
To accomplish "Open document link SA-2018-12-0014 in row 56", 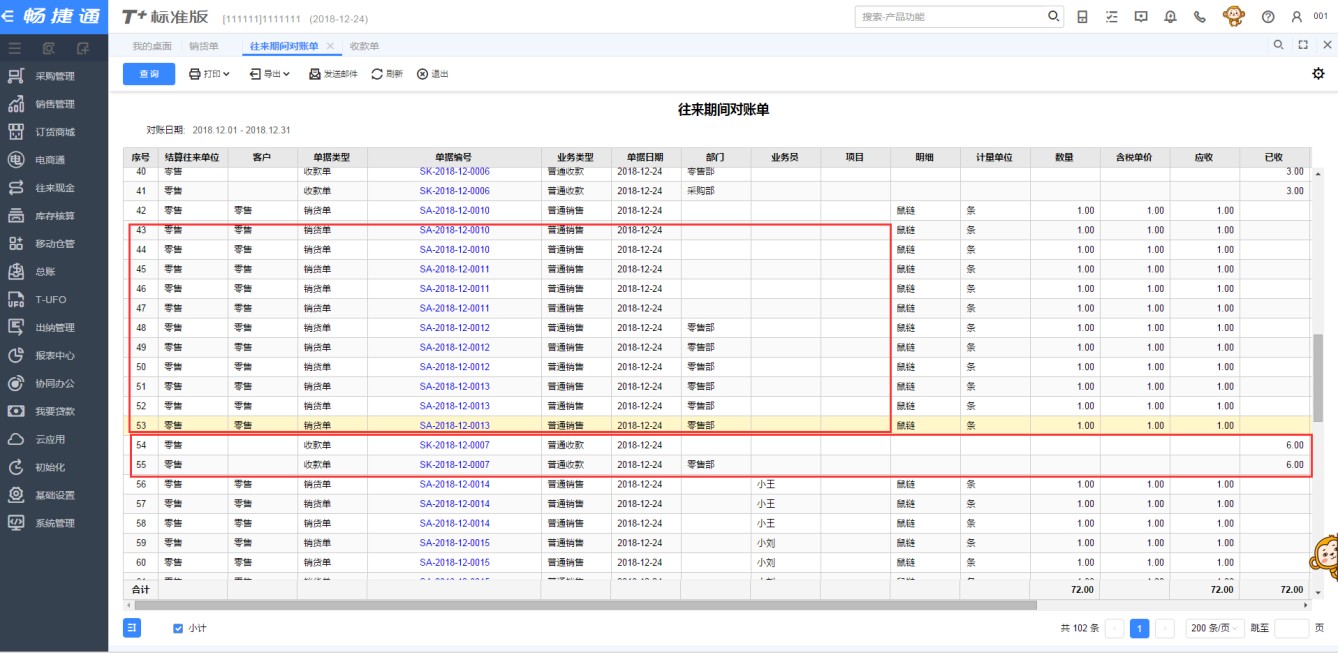I will coord(454,484).
